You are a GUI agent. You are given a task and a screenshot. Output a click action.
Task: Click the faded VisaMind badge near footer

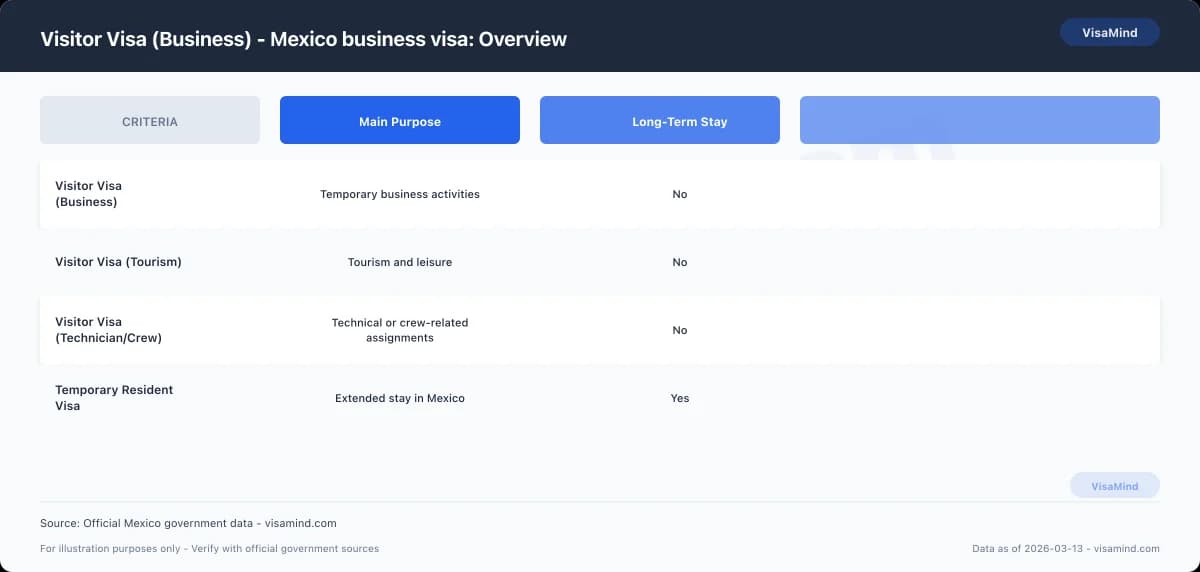point(1115,486)
